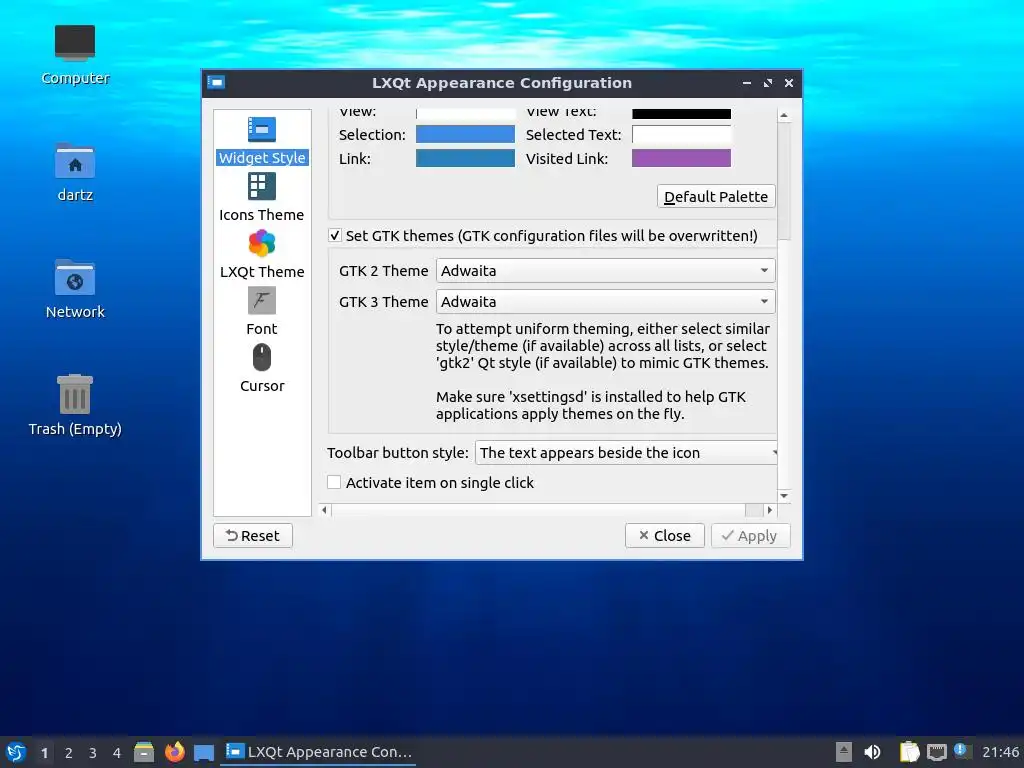
Task: Click the window menu icon in the title bar
Action: [216, 82]
